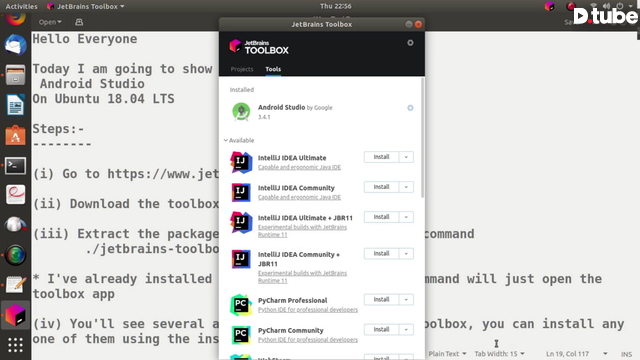Open IntelliJ IDEA Community install options arrow

pyautogui.click(x=406, y=187)
